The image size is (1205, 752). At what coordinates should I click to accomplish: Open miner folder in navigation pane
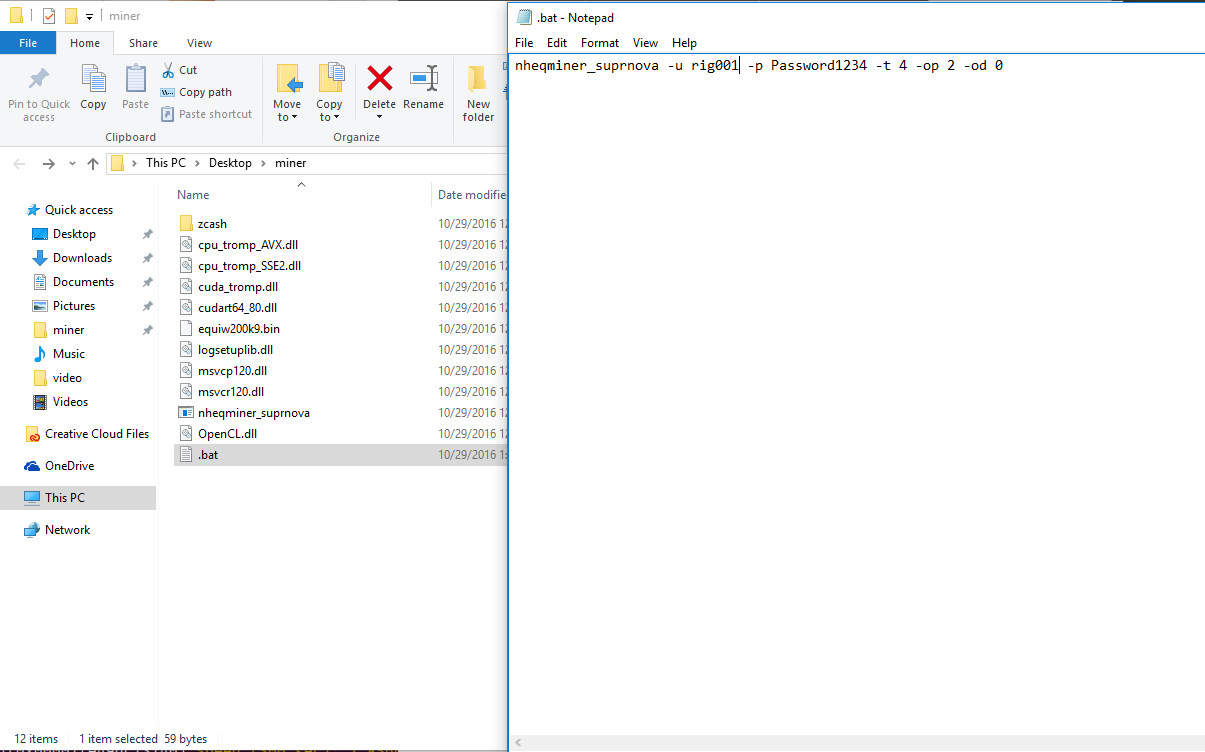pos(68,330)
